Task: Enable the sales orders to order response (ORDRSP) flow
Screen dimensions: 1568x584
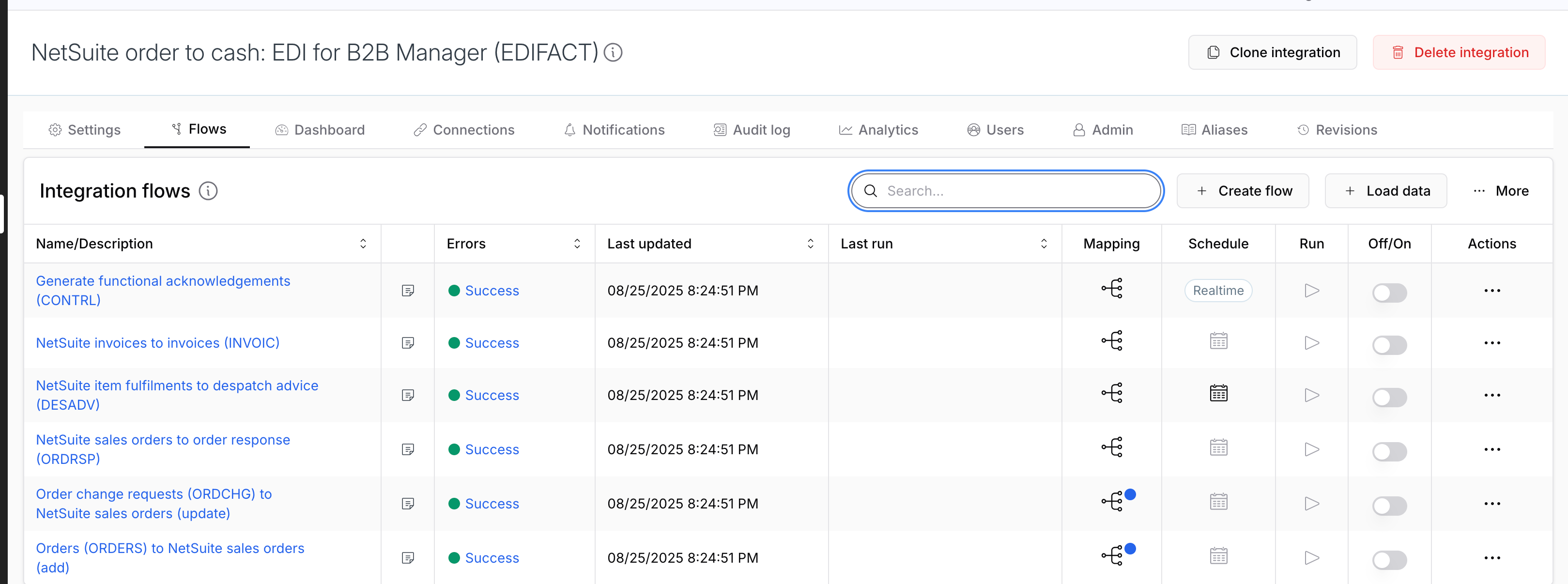Action: point(1389,451)
